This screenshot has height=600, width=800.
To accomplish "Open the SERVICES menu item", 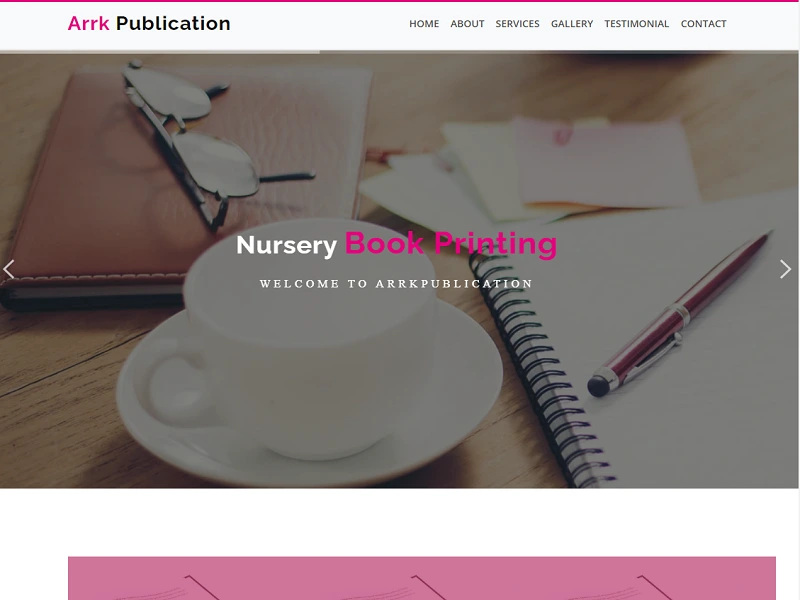I will pos(517,23).
